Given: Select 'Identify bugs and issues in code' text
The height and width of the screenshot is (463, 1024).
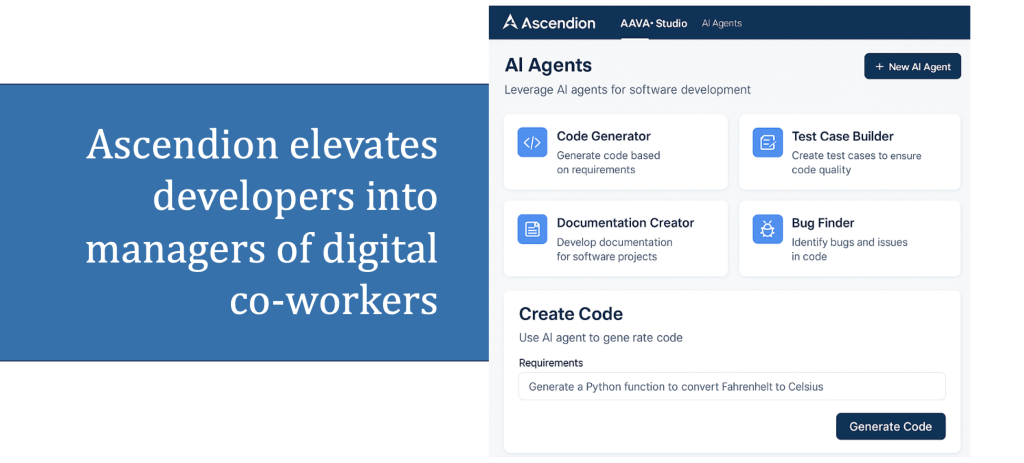Looking at the screenshot, I should (x=849, y=249).
